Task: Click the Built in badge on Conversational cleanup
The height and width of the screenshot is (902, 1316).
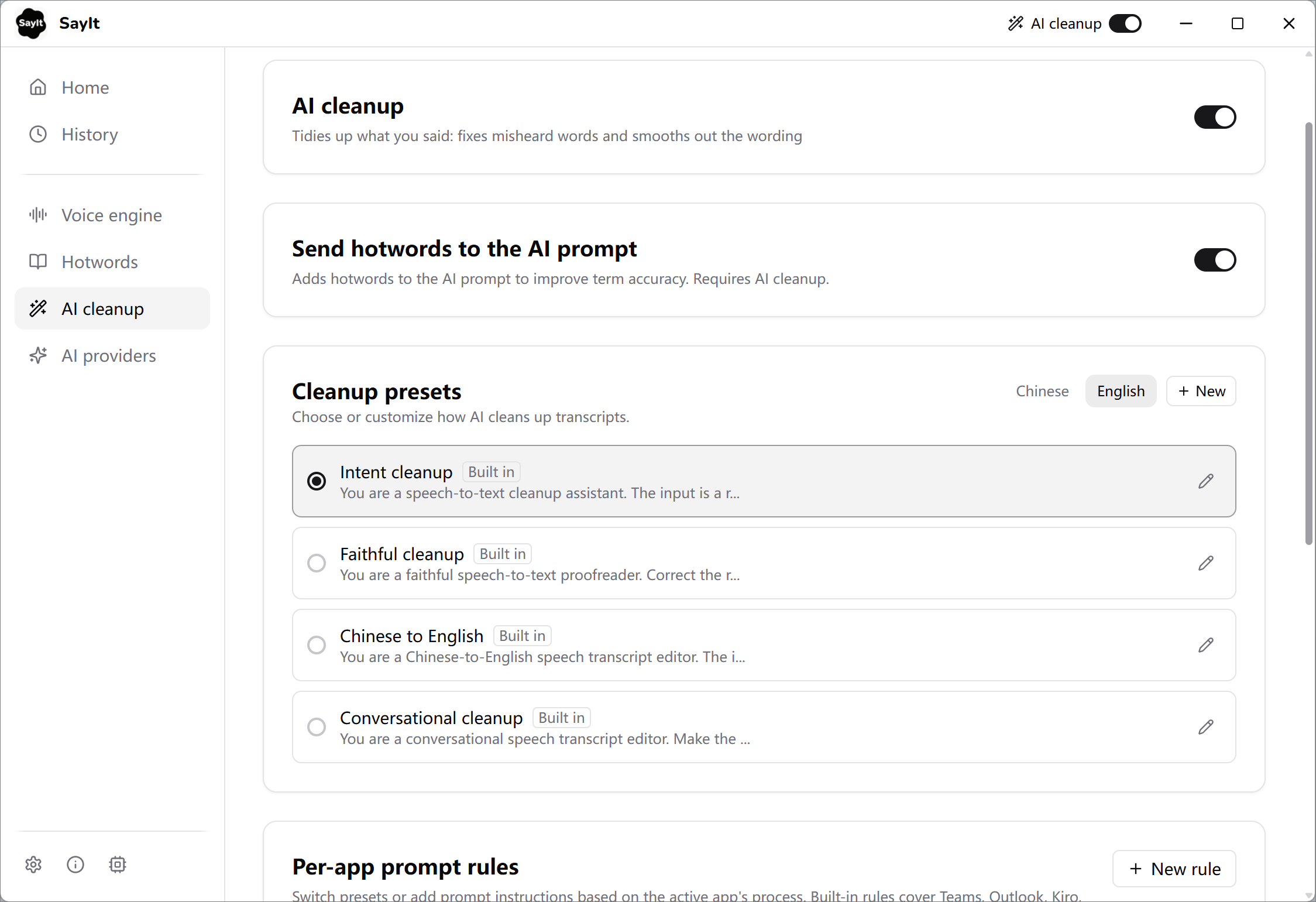Action: (x=561, y=718)
